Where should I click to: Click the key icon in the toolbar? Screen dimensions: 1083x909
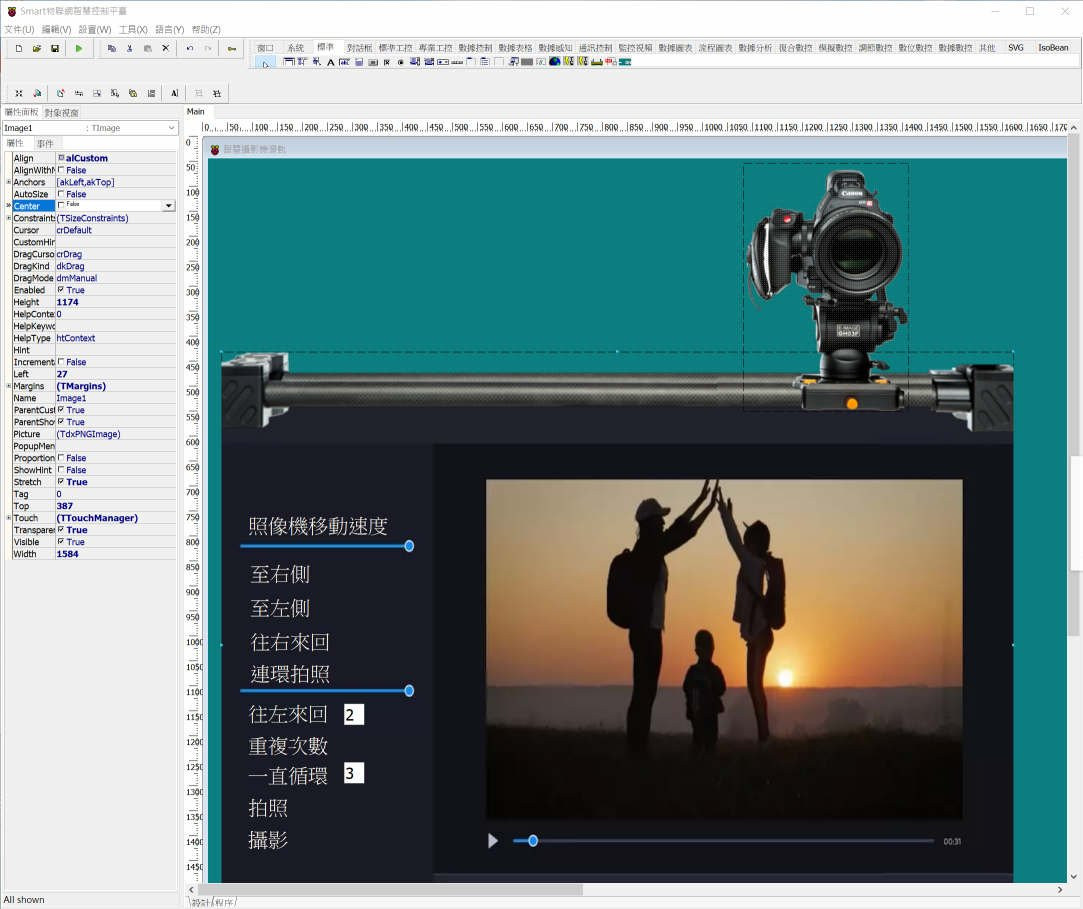tap(231, 48)
